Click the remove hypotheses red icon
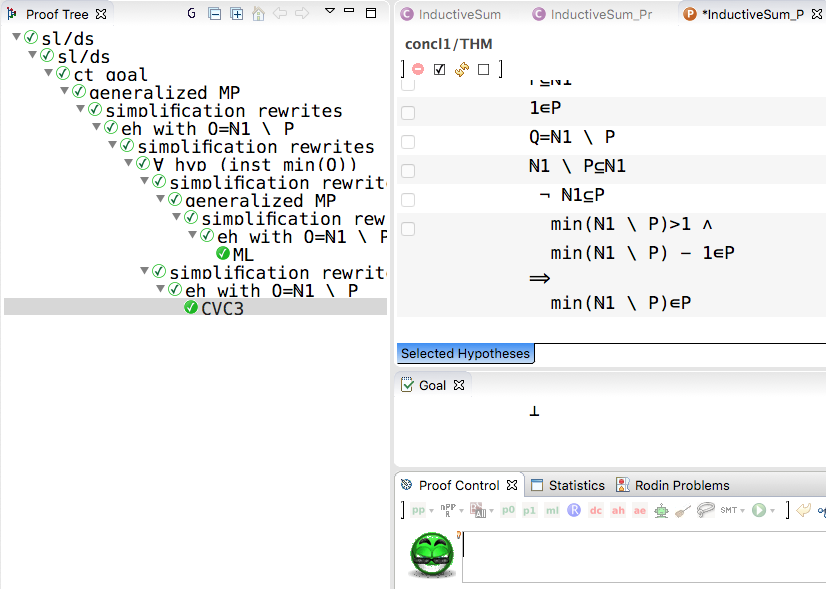Screen dimensions: 826x589 click(x=418, y=69)
